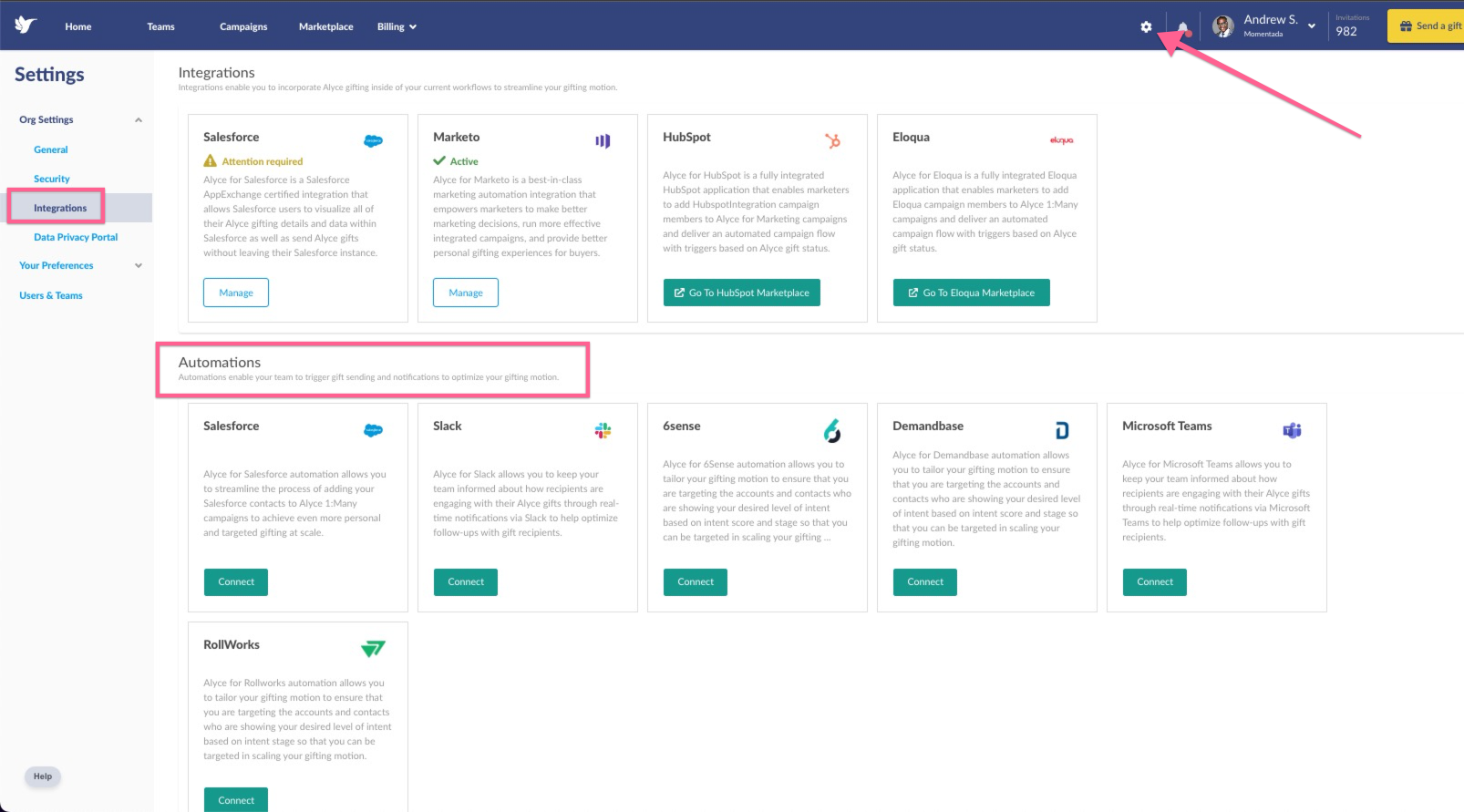Click Salesforce cloud logo in Automations card
The width and height of the screenshot is (1464, 812).
(x=373, y=429)
